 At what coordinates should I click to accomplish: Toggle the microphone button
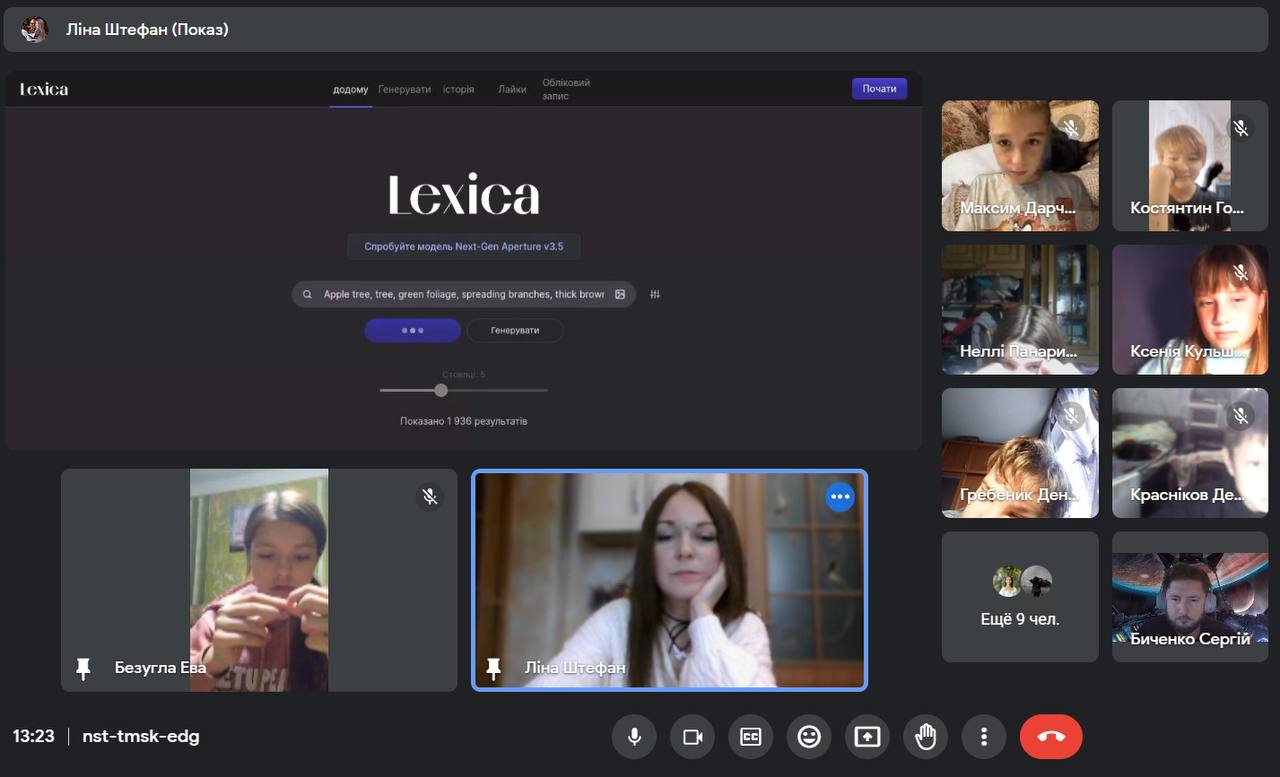[x=634, y=737]
